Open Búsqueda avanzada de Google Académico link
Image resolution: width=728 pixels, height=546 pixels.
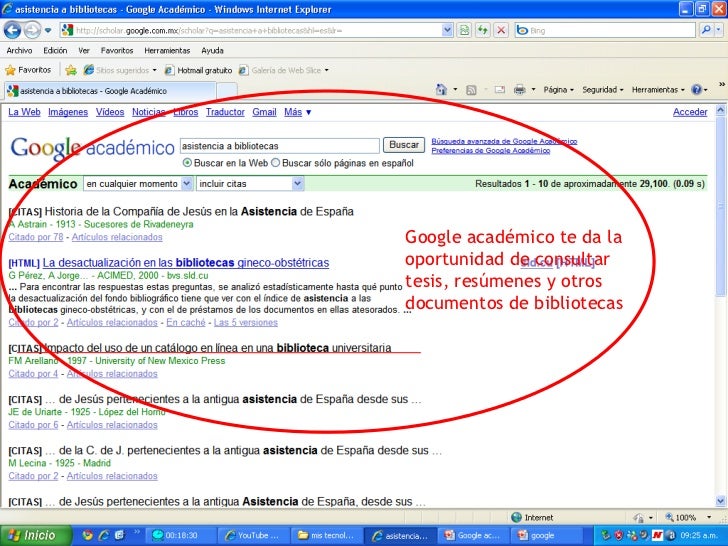click(504, 141)
